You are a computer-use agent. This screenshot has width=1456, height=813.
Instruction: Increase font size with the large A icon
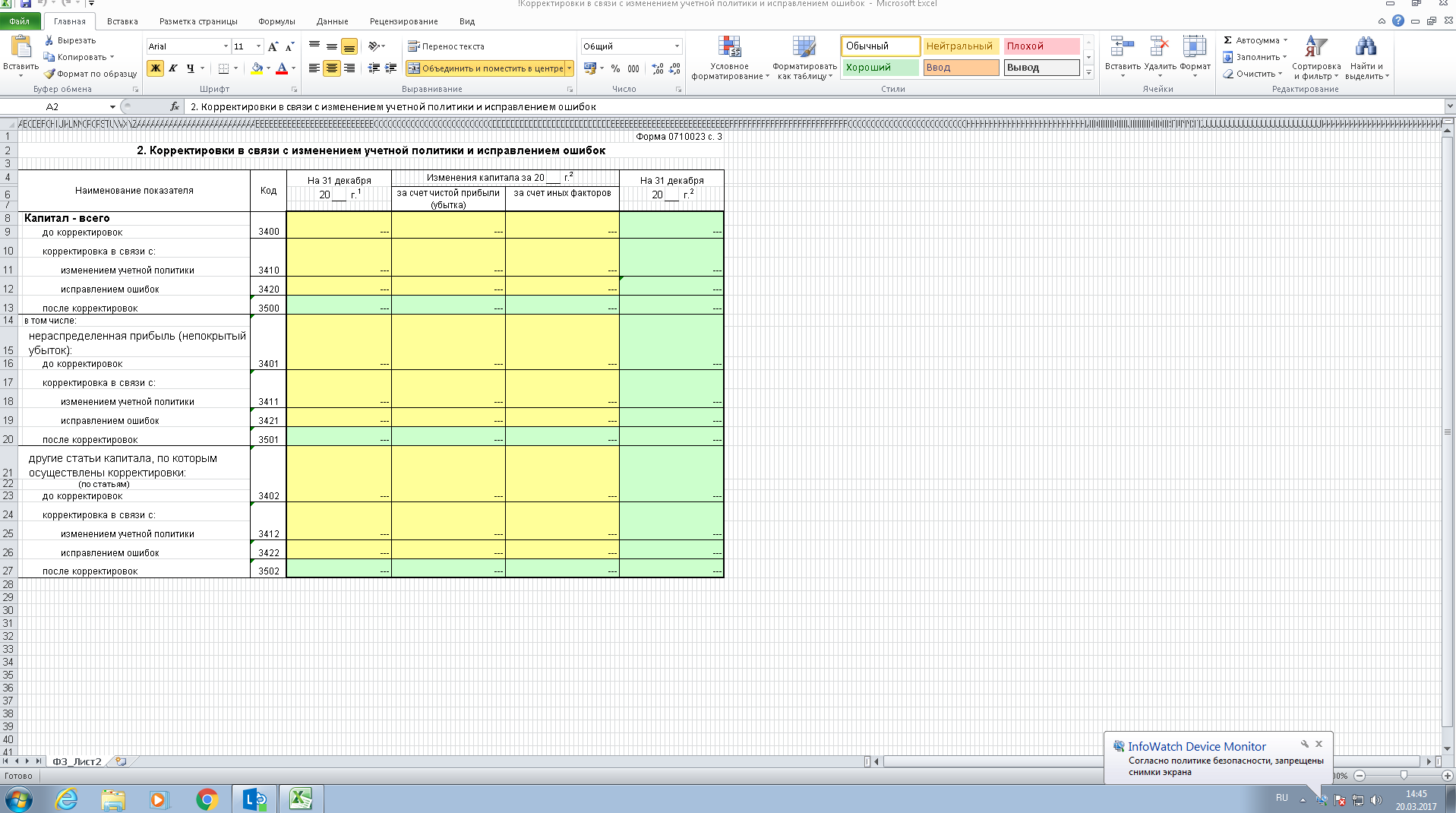(273, 46)
